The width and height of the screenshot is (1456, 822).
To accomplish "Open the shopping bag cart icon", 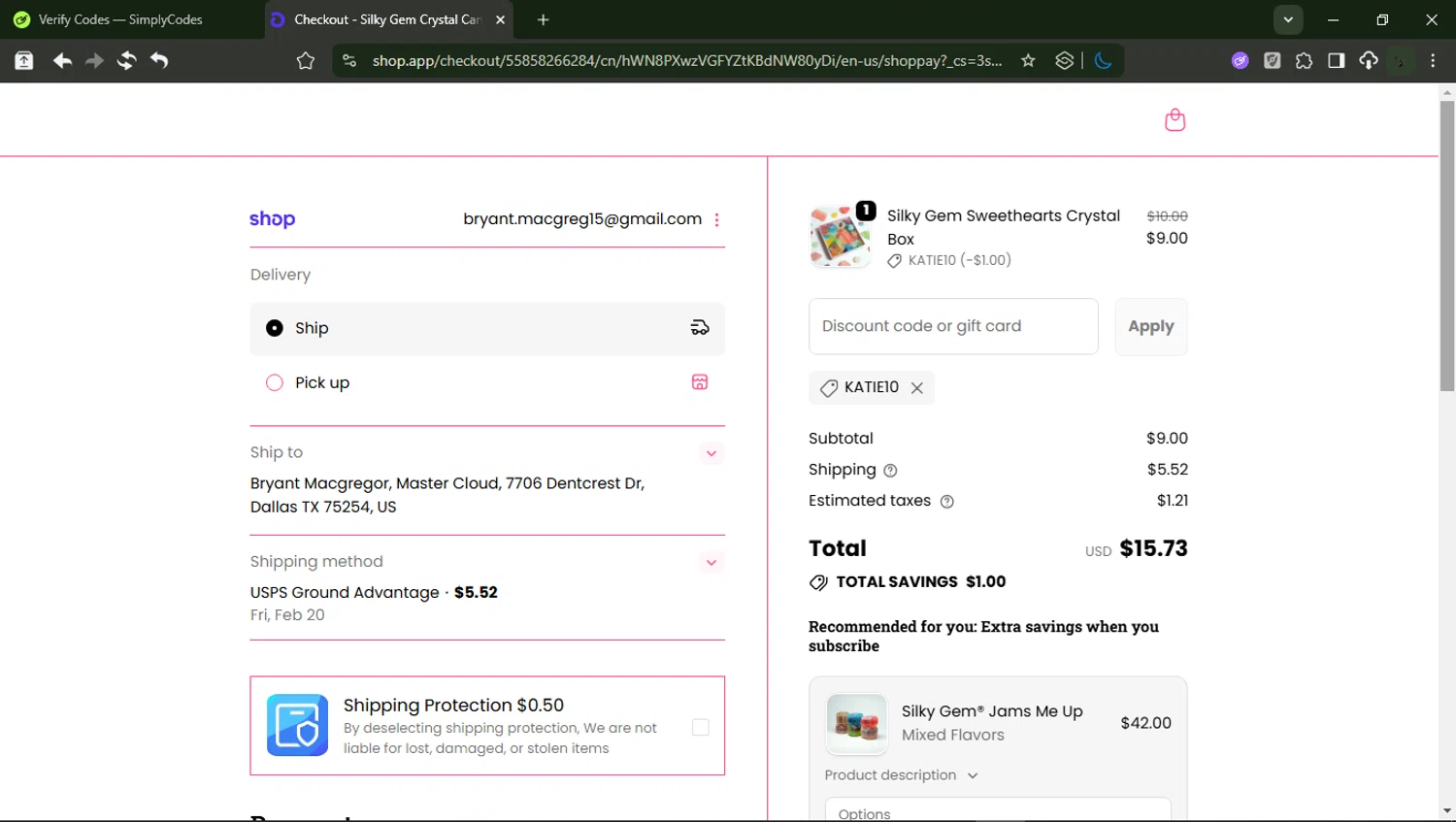I will pos(1175,119).
